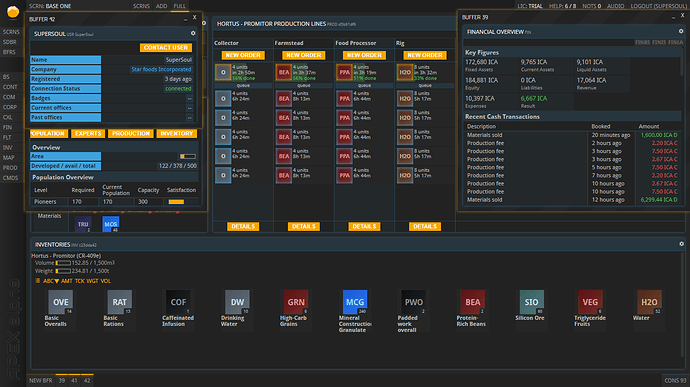Sort inventory by VOL

click(x=106, y=281)
